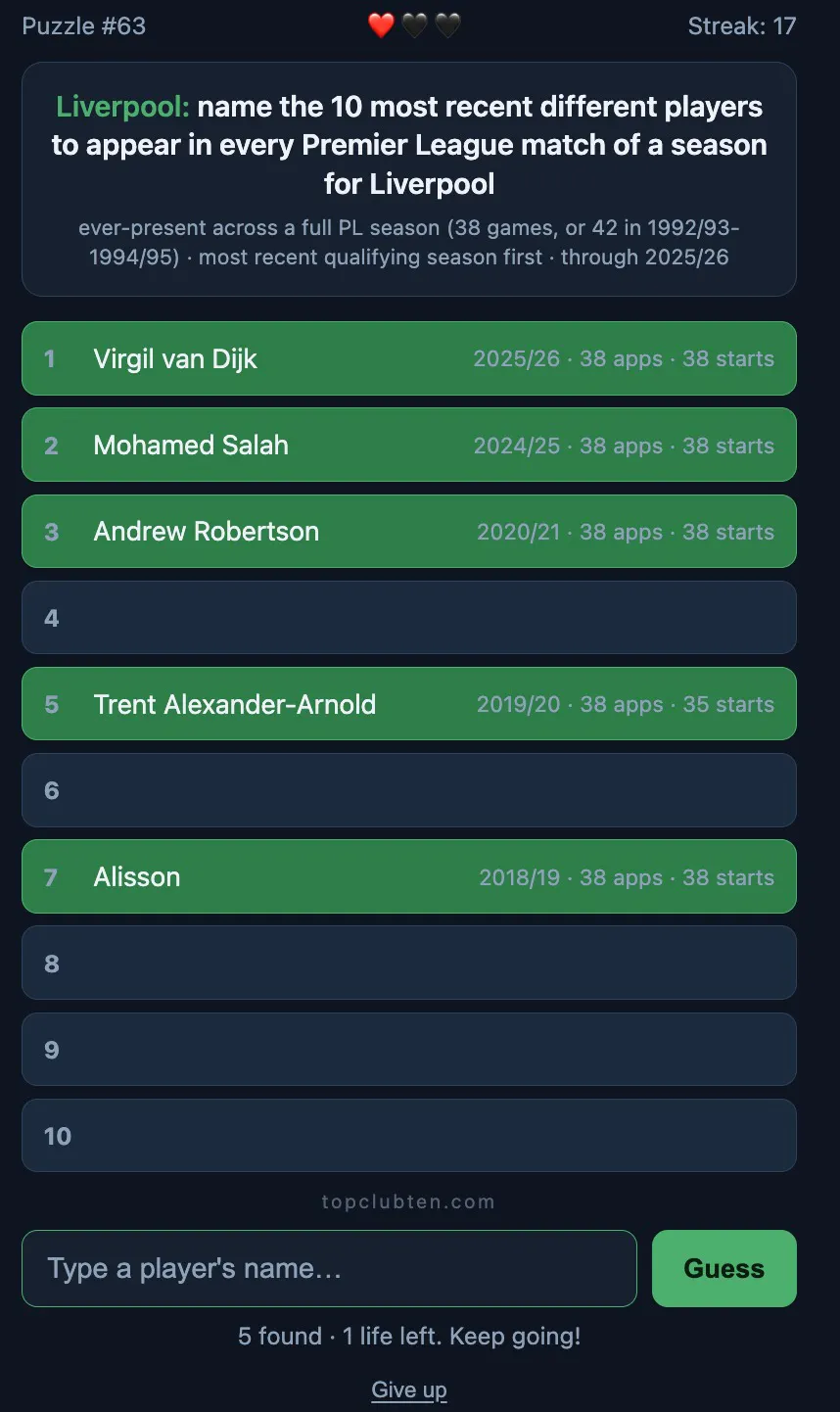Select the Andrew Robertson answer row
Viewport: 840px width, 1412px height.
[409, 532]
